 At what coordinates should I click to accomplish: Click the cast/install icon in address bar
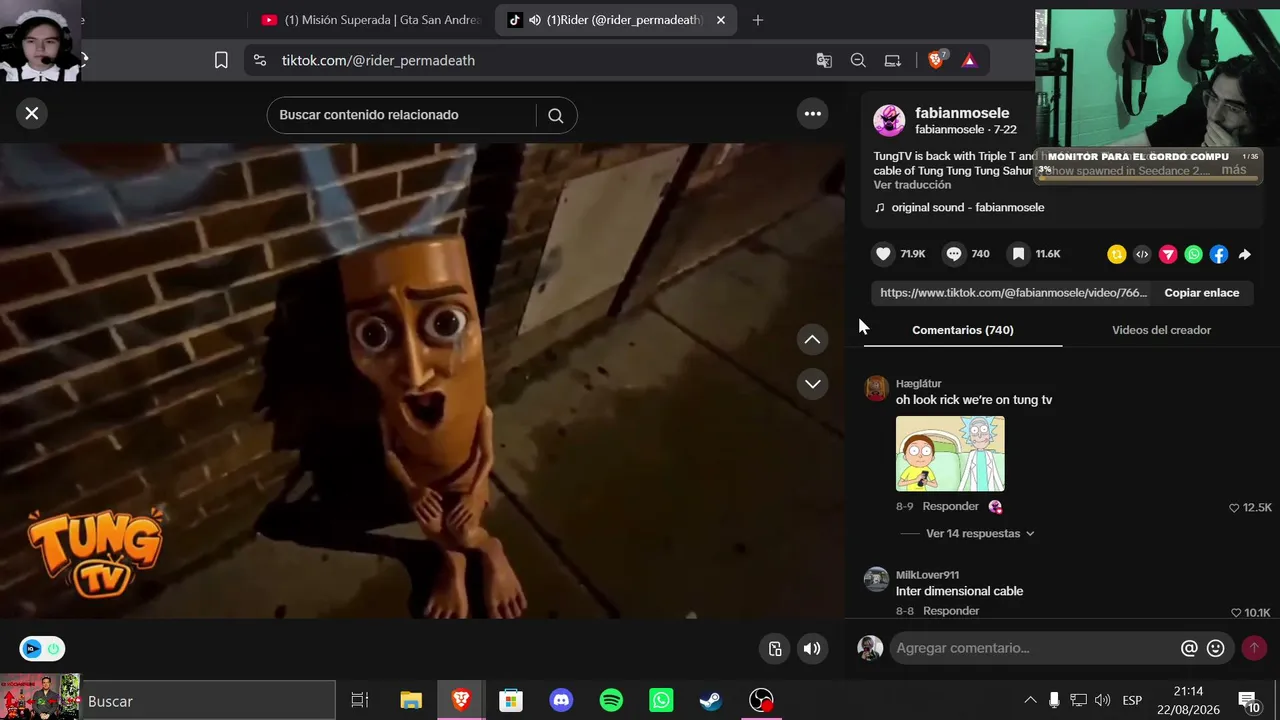[893, 60]
